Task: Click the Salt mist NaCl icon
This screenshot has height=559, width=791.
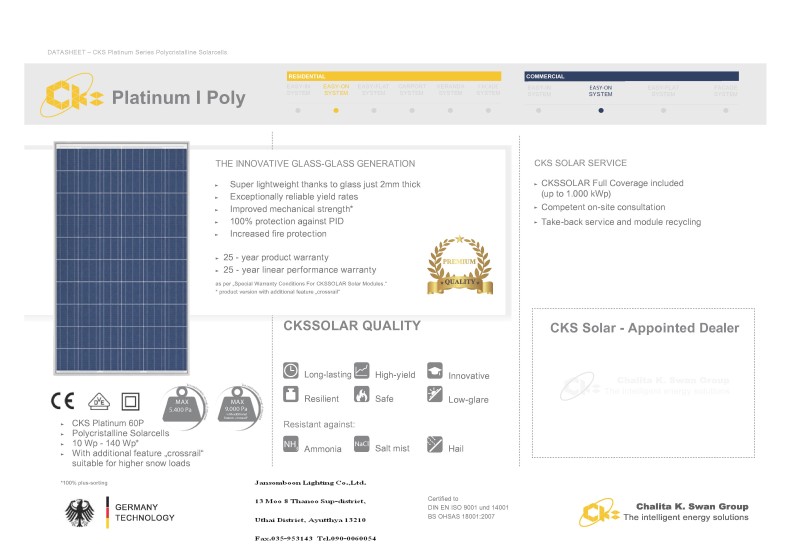Action: 362,444
